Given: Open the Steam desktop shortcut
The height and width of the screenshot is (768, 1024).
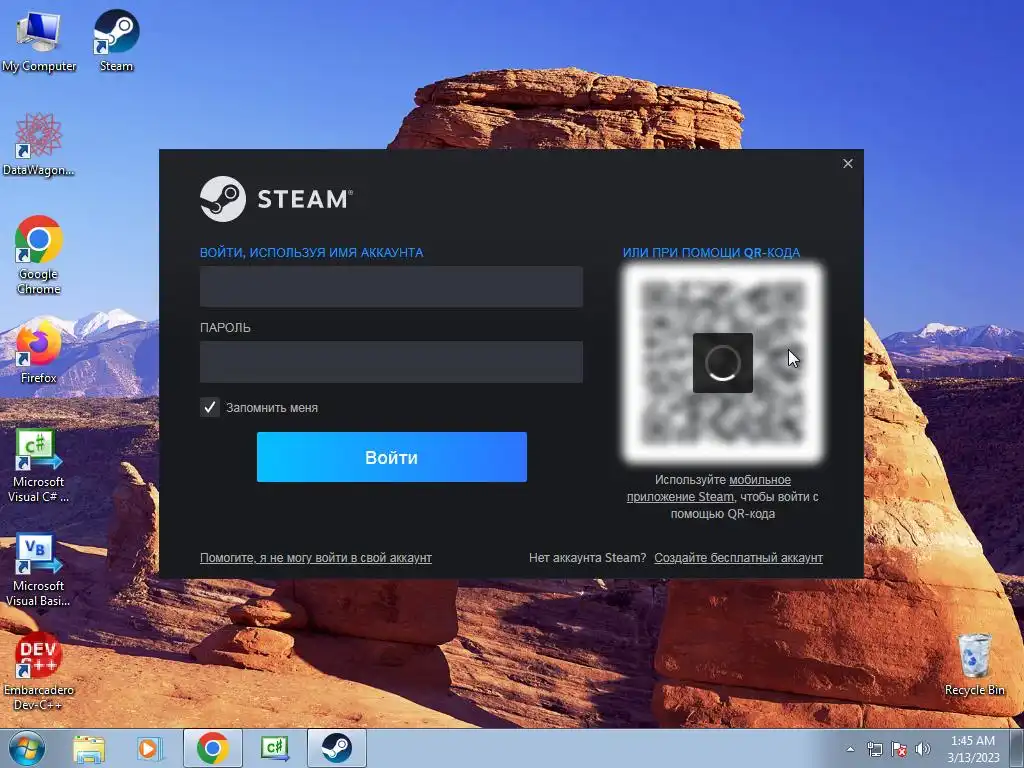Looking at the screenshot, I should (x=116, y=40).
